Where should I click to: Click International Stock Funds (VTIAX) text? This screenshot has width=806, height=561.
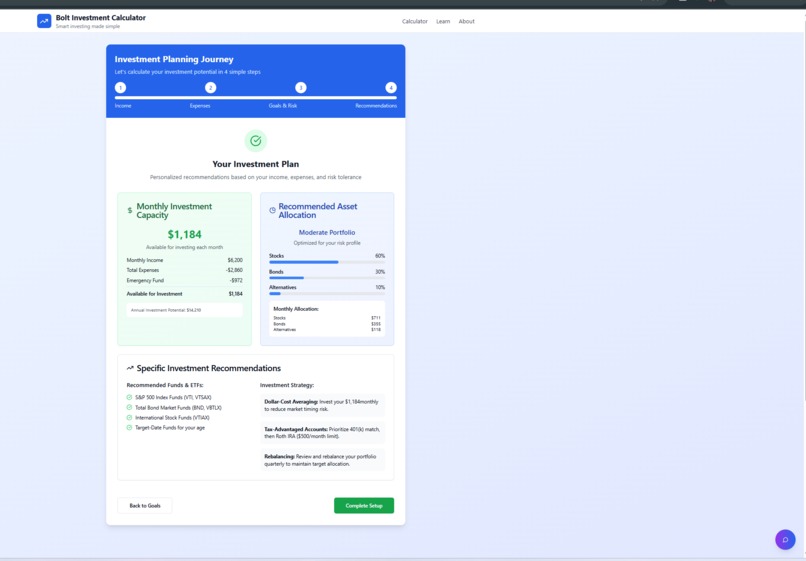coord(172,418)
